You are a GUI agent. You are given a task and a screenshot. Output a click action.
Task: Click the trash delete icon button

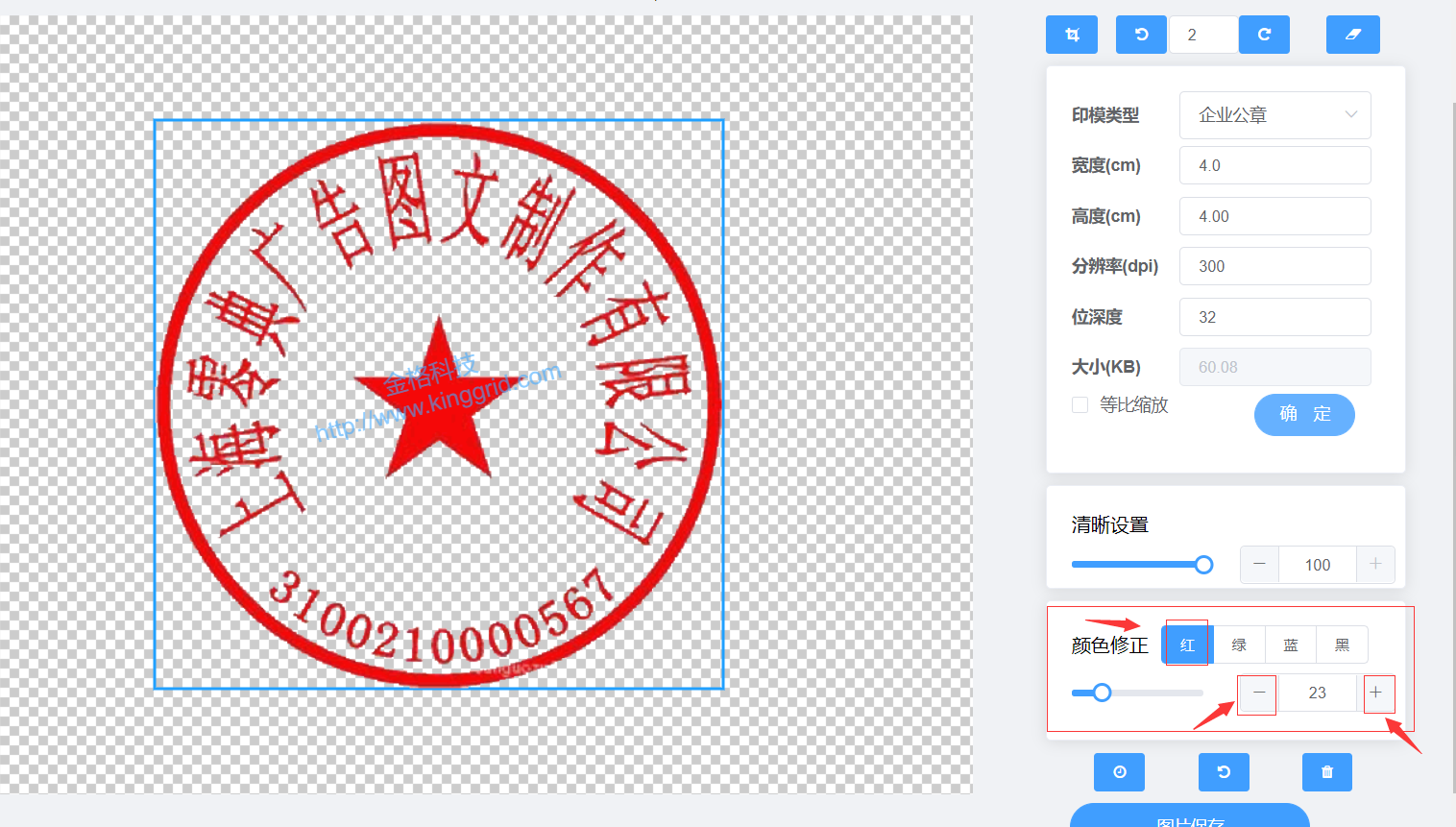point(1326,772)
